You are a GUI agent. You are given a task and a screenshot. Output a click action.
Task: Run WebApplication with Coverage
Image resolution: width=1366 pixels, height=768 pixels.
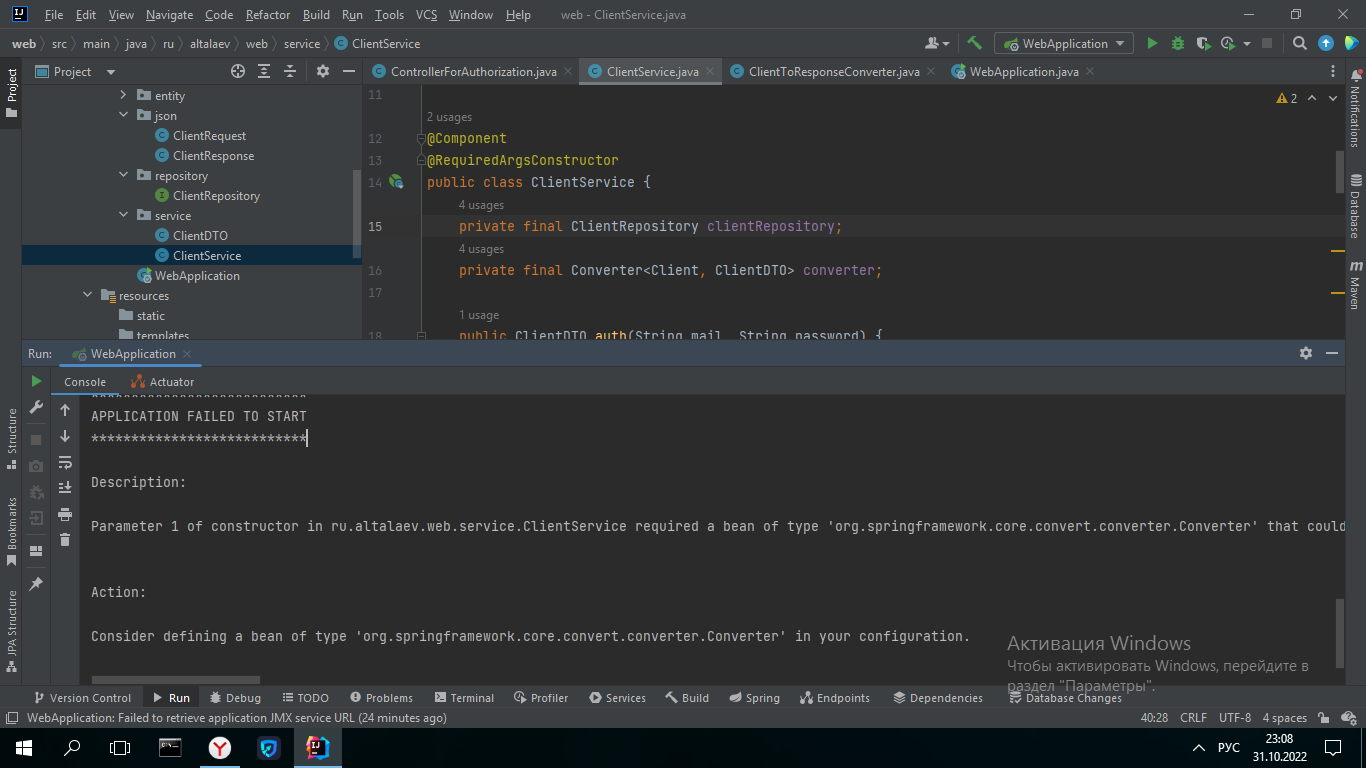(1203, 43)
